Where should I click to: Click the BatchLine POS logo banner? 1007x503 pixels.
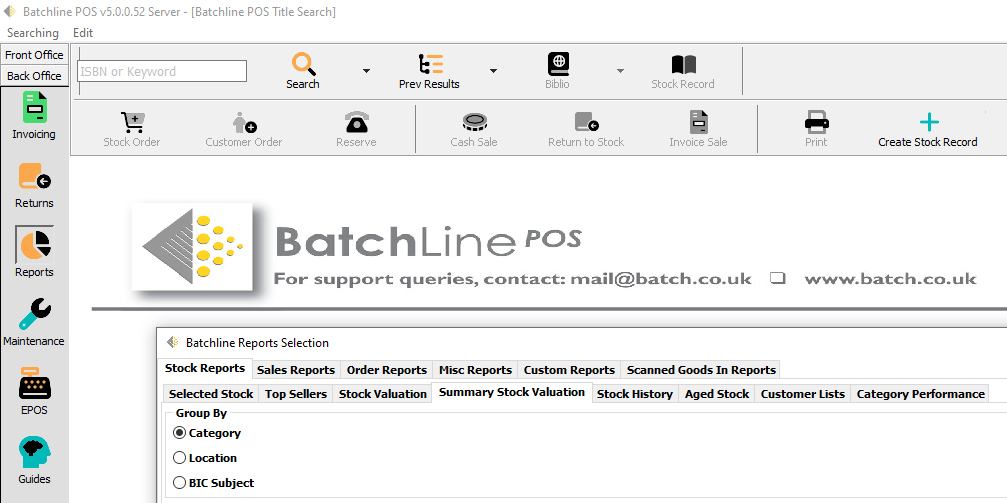click(554, 249)
